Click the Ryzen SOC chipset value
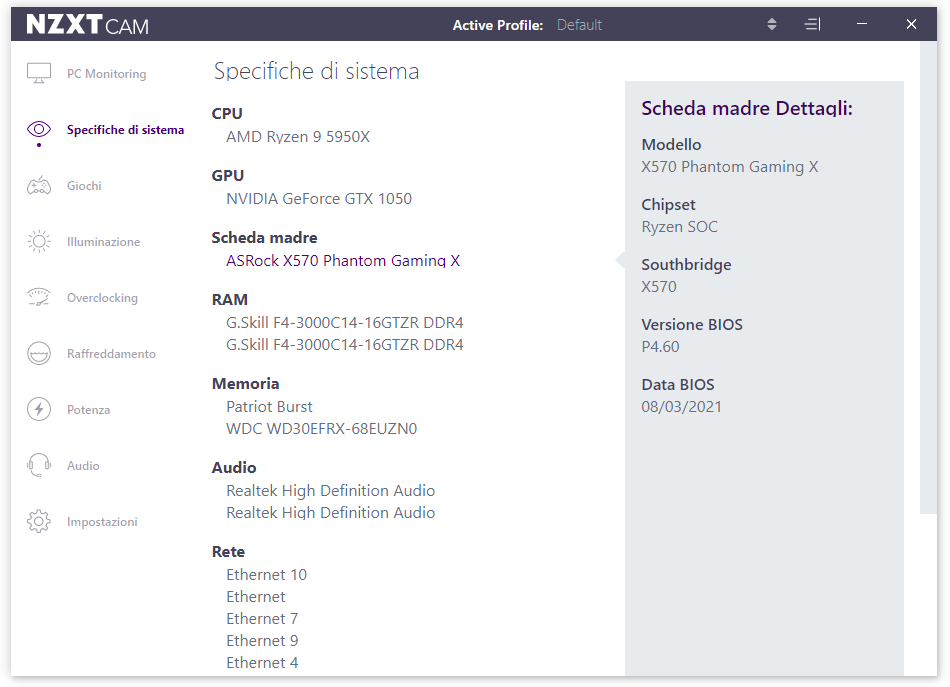 point(679,227)
